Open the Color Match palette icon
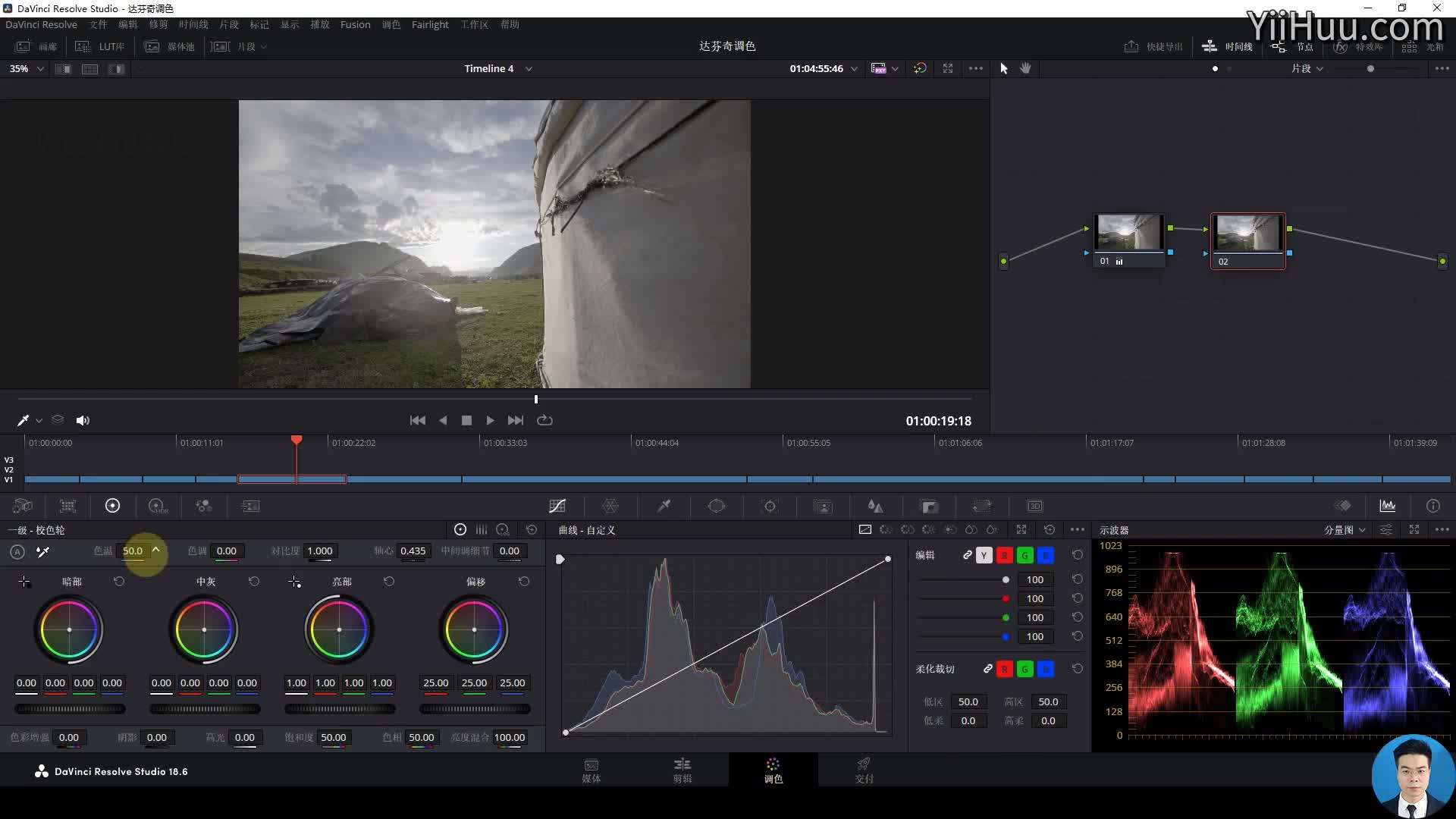1456x819 pixels. coord(67,506)
